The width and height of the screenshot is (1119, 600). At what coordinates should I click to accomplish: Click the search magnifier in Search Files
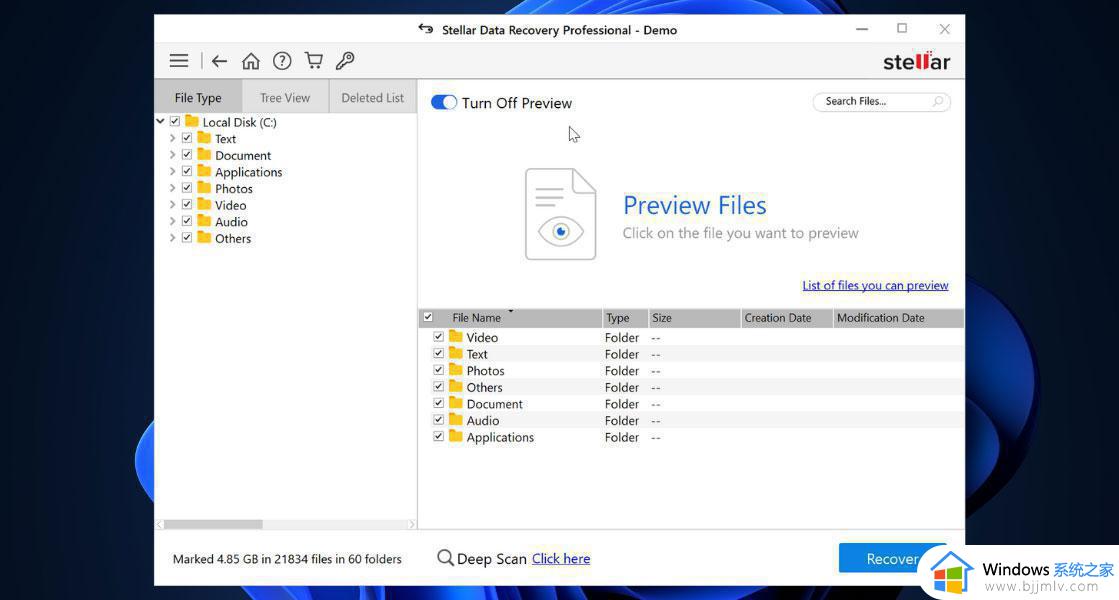pyautogui.click(x=938, y=101)
